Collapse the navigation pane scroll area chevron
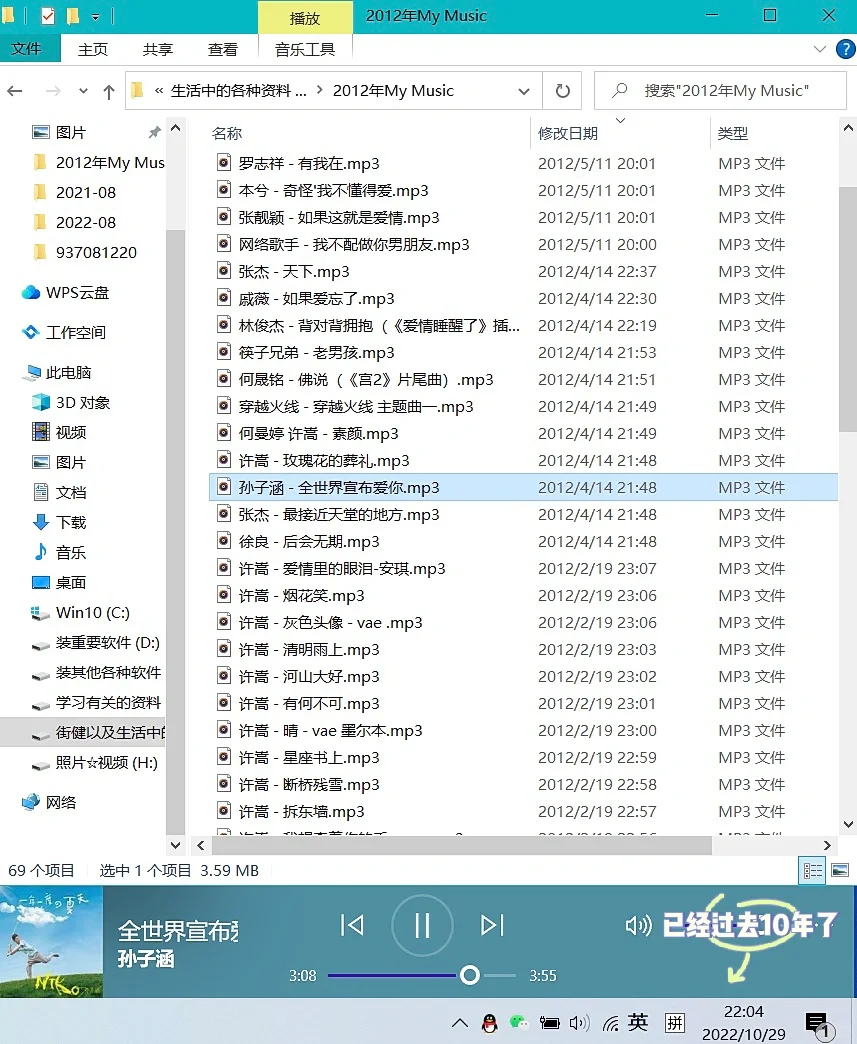Screen dimensions: 857x1044 [x=175, y=127]
